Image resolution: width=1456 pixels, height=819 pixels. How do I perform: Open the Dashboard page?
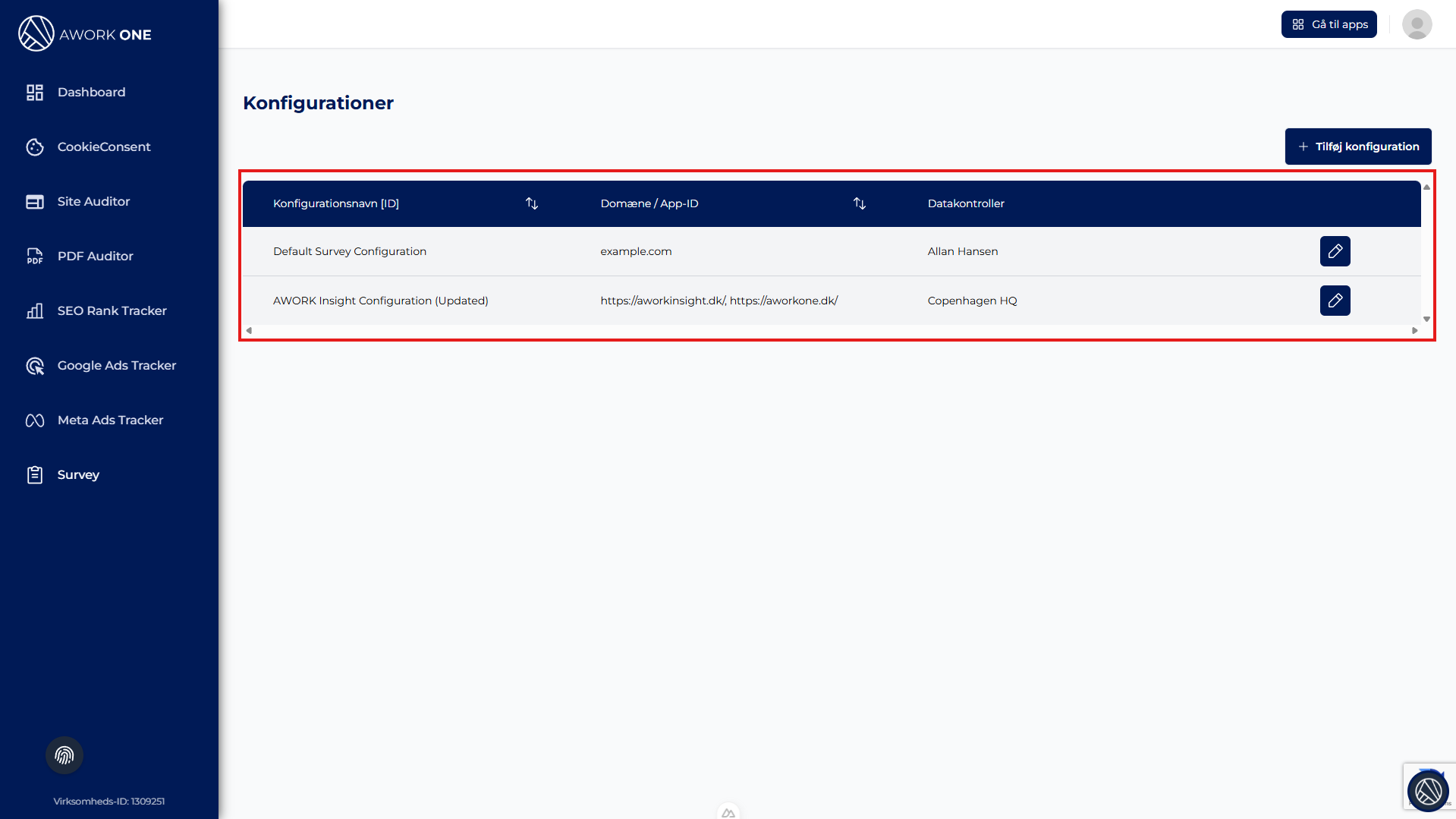click(91, 92)
